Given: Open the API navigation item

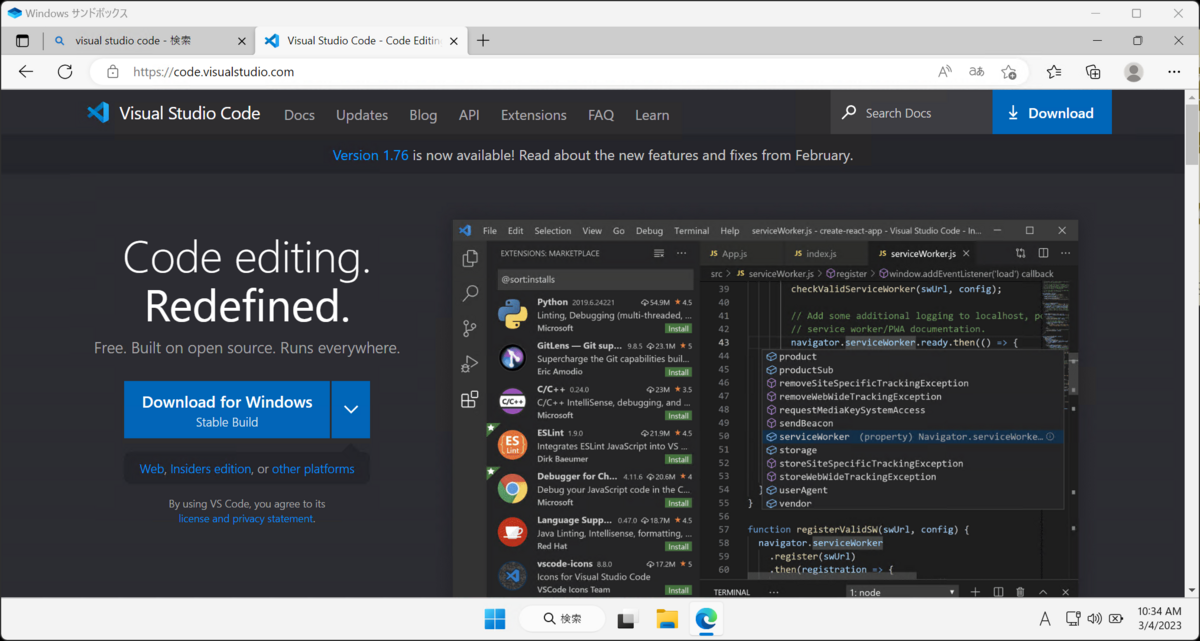Looking at the screenshot, I should pyautogui.click(x=469, y=115).
